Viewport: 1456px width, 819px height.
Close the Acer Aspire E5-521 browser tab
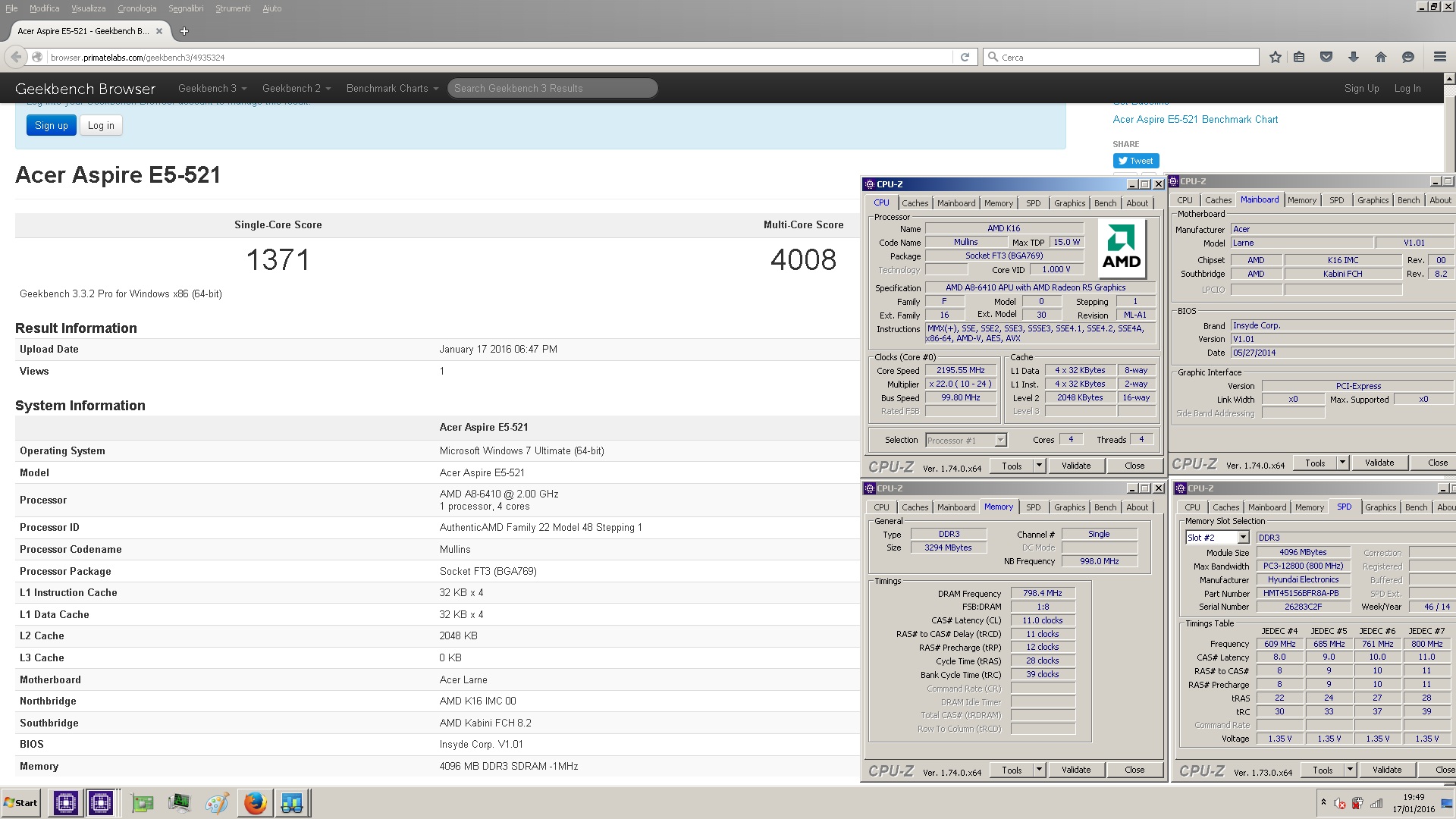point(159,31)
